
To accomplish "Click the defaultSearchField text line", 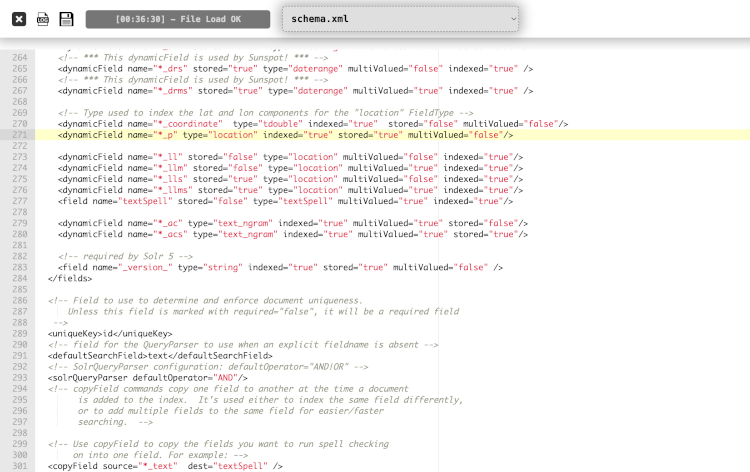I will point(160,355).
